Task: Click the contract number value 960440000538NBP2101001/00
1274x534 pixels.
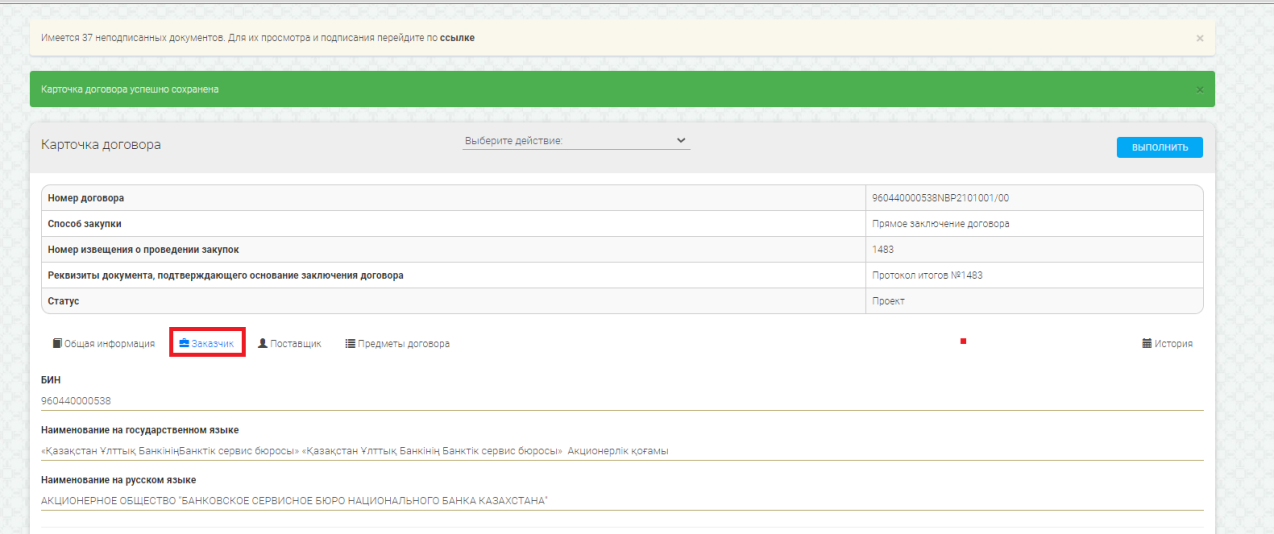Action: [x=947, y=198]
